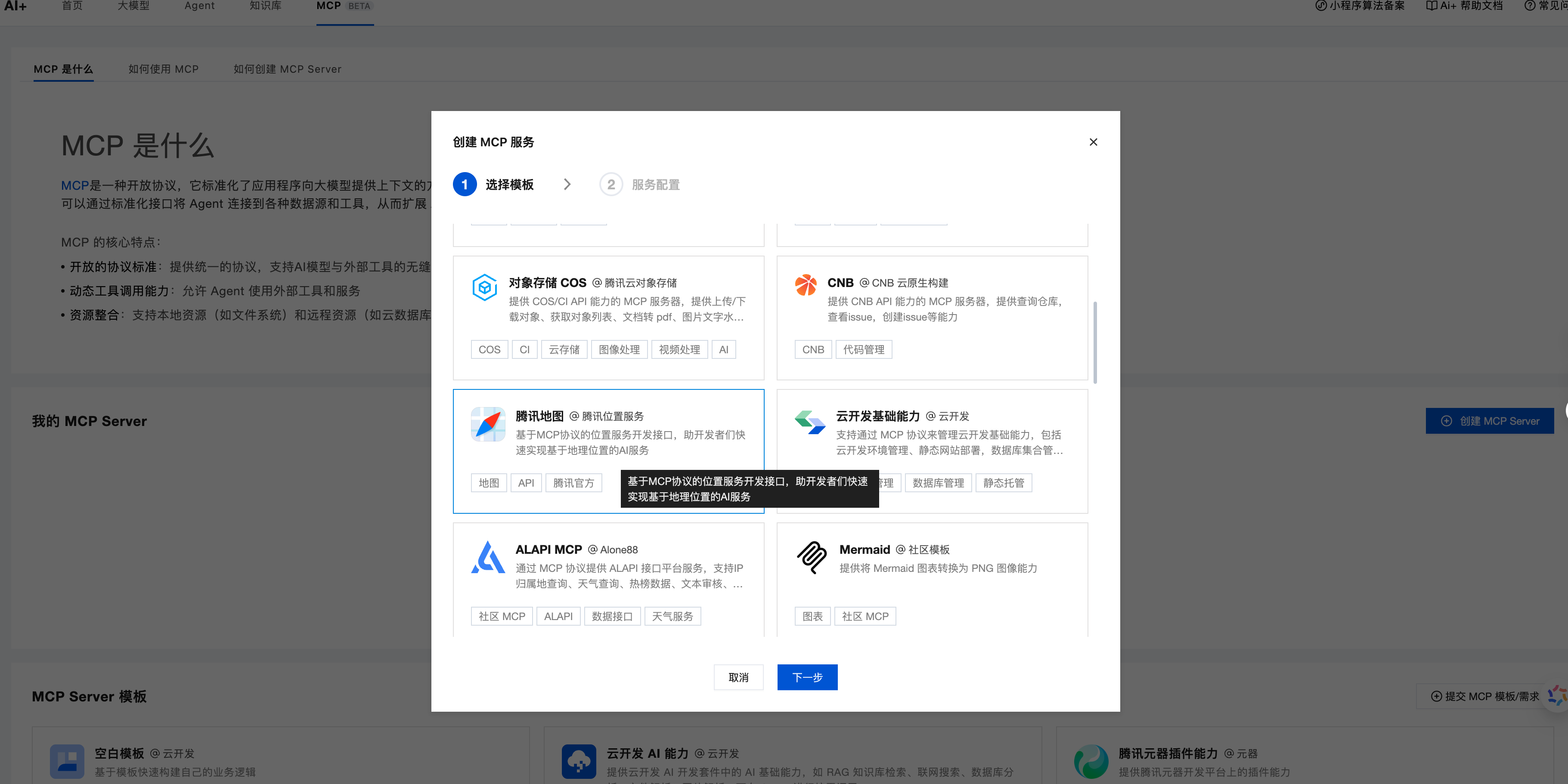The image size is (1568, 784).
Task: Click the Mermaid paperclip-style icon
Action: click(x=812, y=557)
